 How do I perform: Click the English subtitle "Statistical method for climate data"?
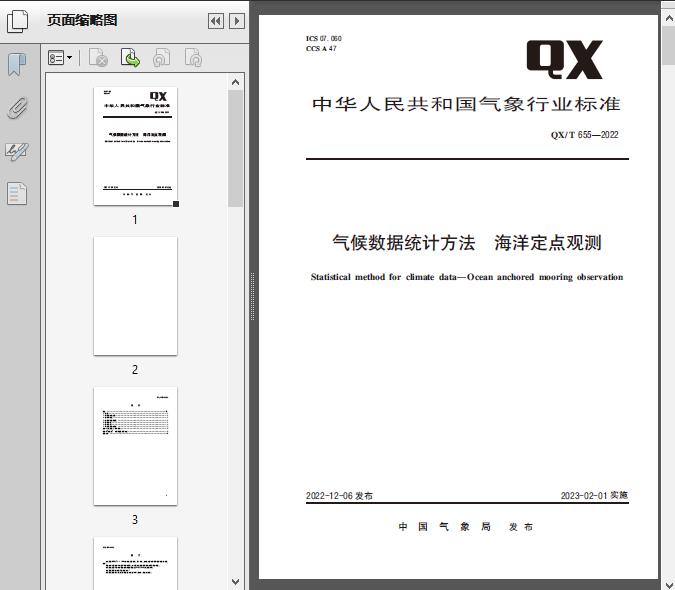pyautogui.click(x=384, y=277)
